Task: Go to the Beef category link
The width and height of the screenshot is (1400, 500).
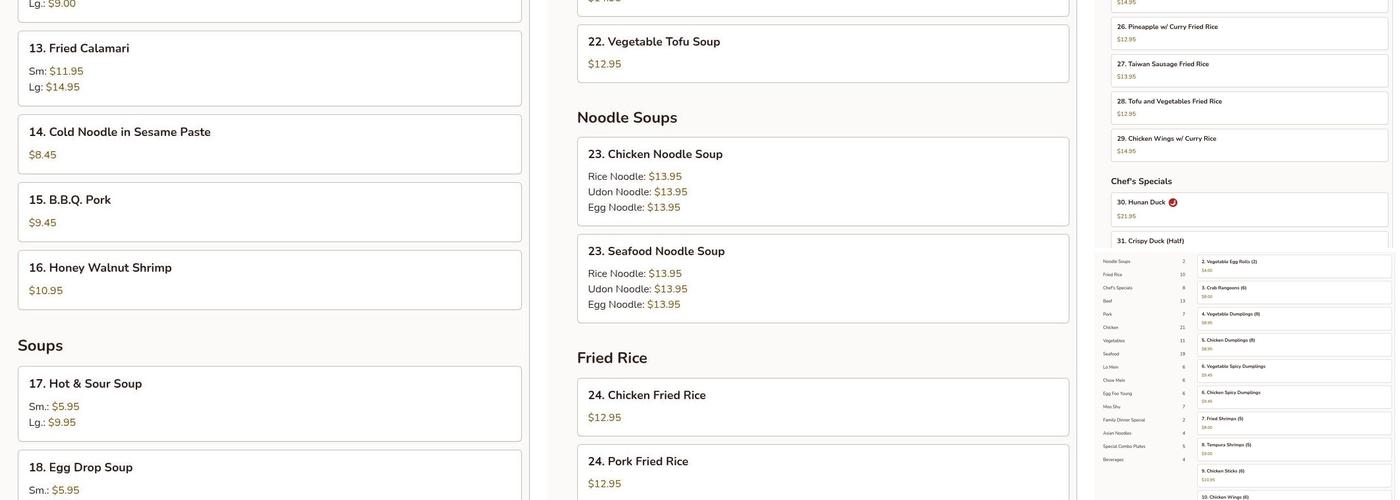Action: click(1107, 301)
